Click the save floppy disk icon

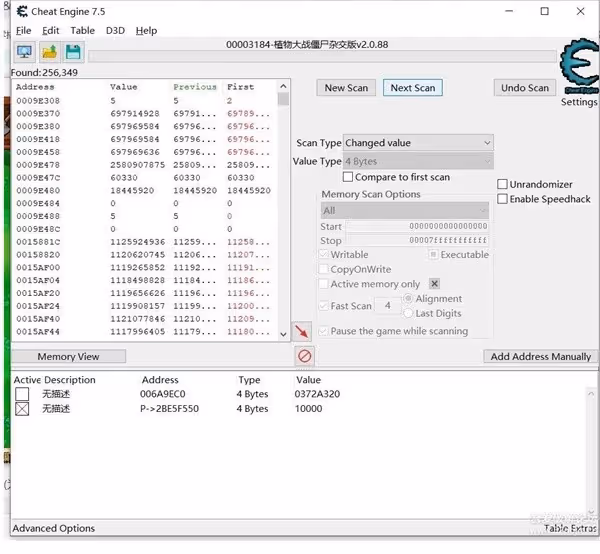[73, 52]
